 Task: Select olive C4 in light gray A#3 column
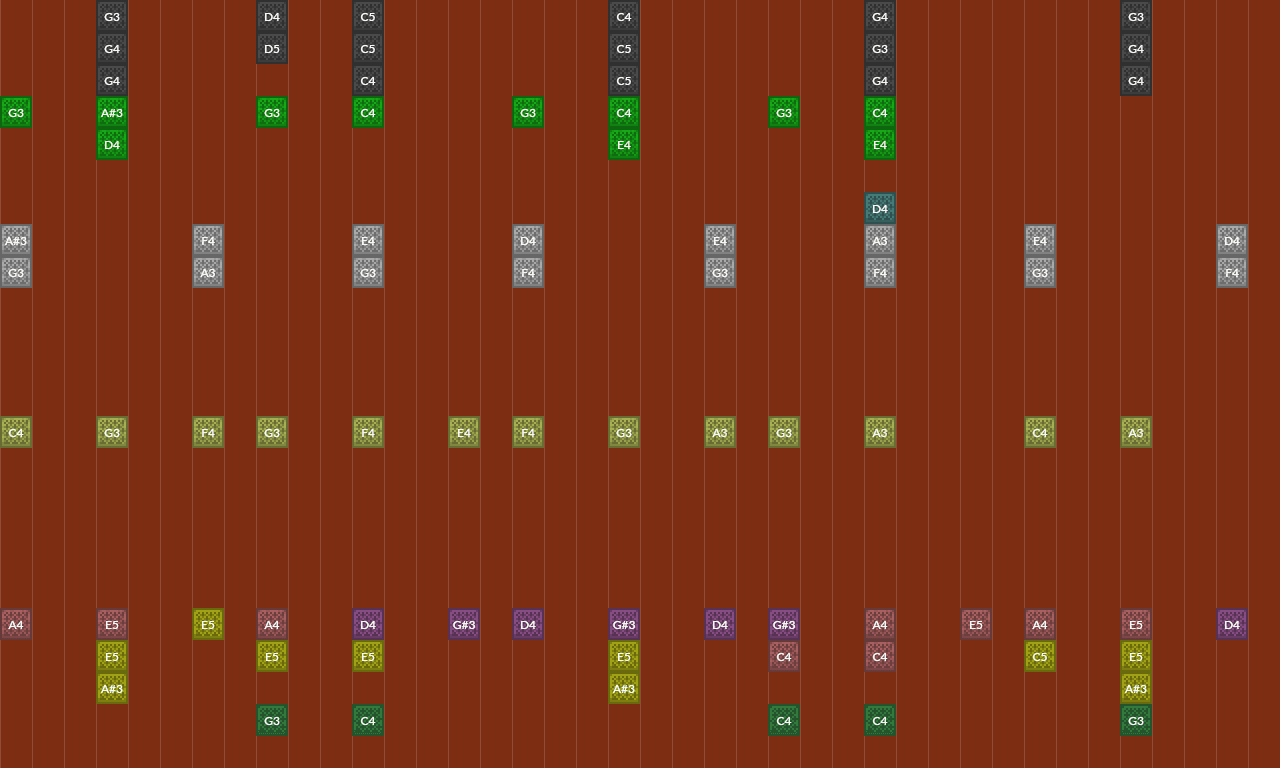16,433
